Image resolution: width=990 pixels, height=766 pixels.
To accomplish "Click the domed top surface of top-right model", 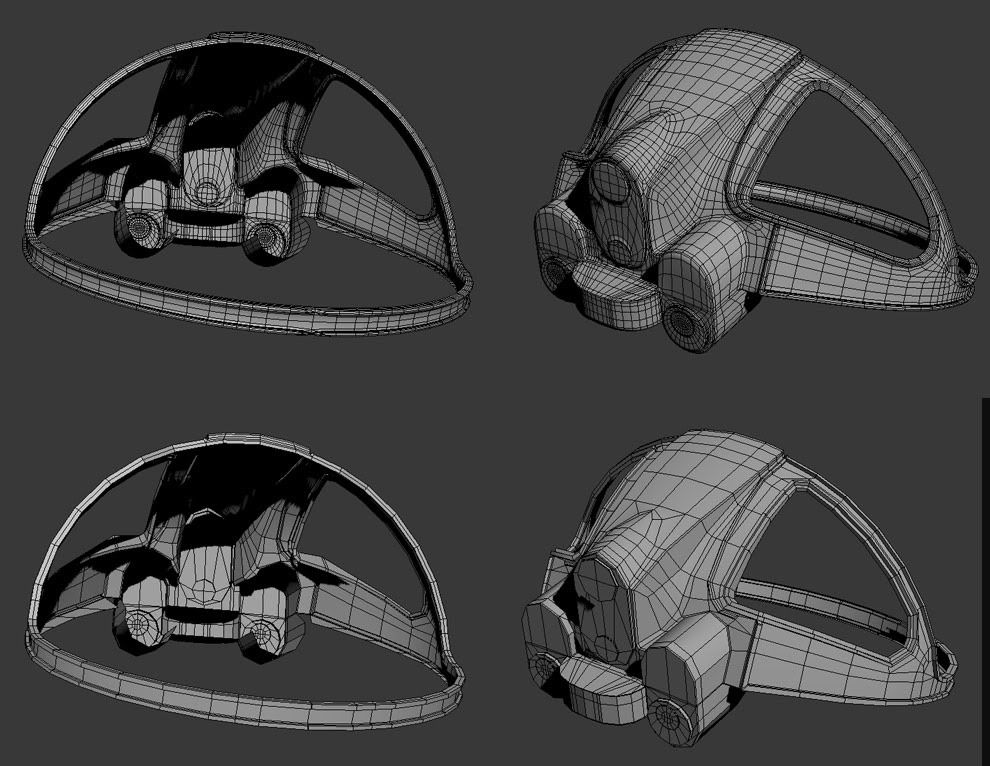I will (x=700, y=80).
